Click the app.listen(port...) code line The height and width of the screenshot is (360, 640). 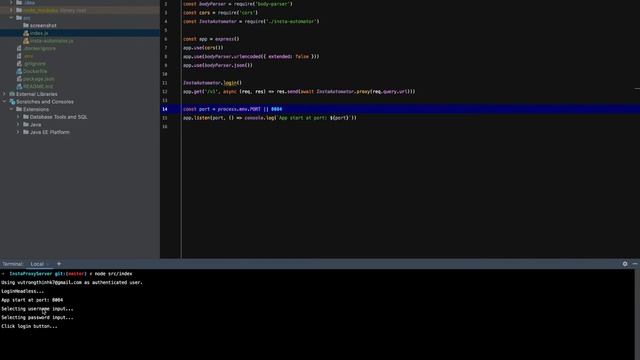[270, 118]
